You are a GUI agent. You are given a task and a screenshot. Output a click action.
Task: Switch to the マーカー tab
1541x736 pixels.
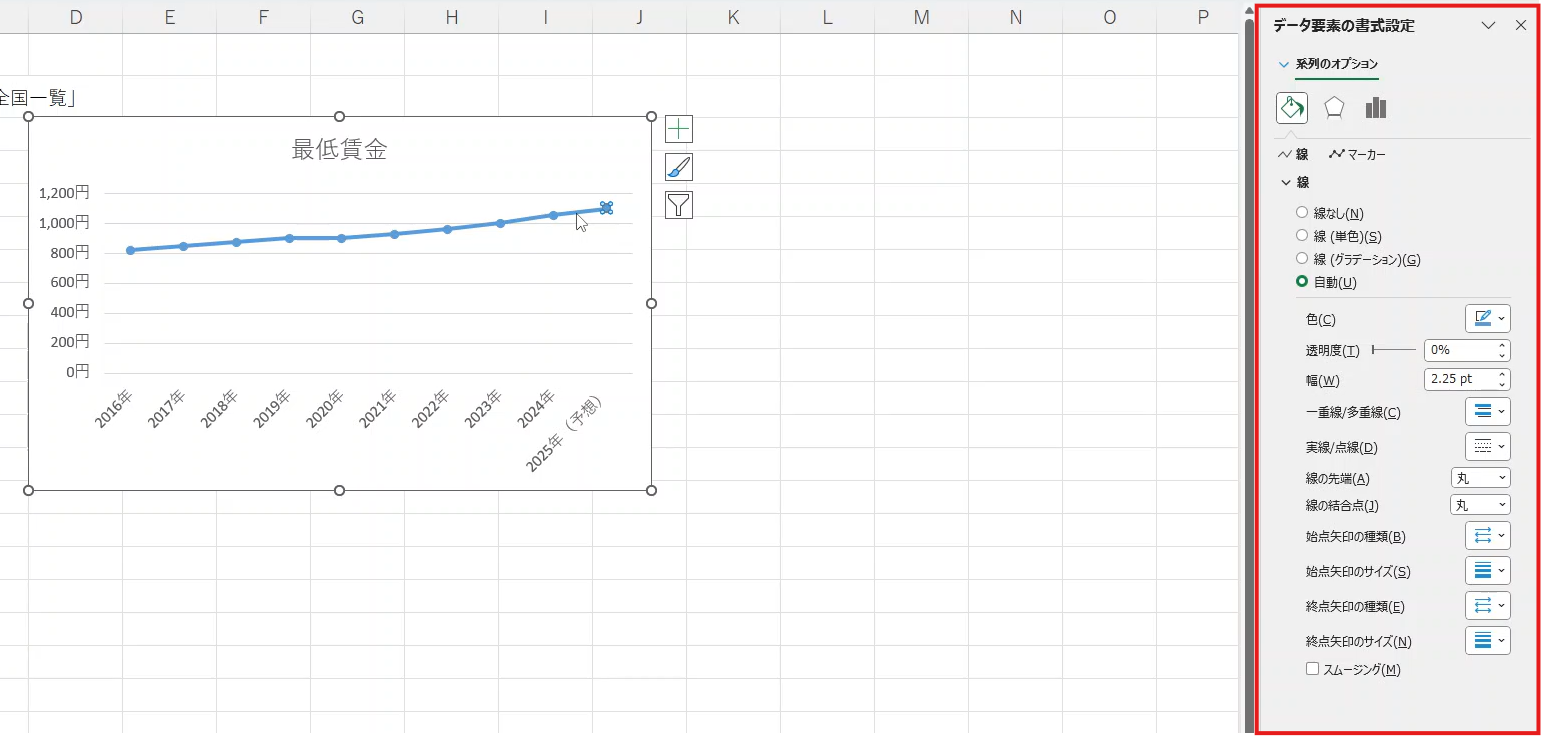tap(1357, 155)
